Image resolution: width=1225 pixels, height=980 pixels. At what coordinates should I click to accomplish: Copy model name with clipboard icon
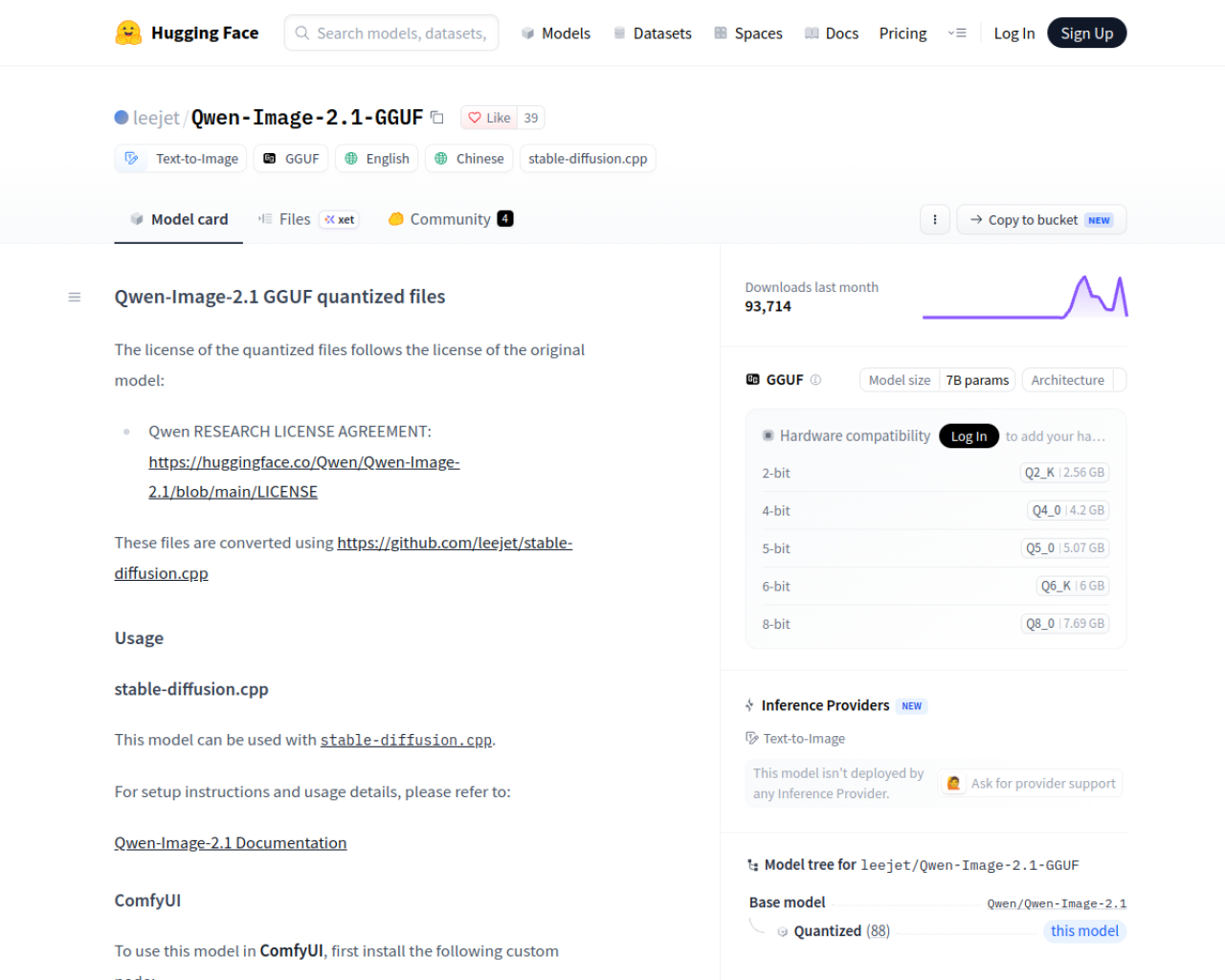point(437,118)
